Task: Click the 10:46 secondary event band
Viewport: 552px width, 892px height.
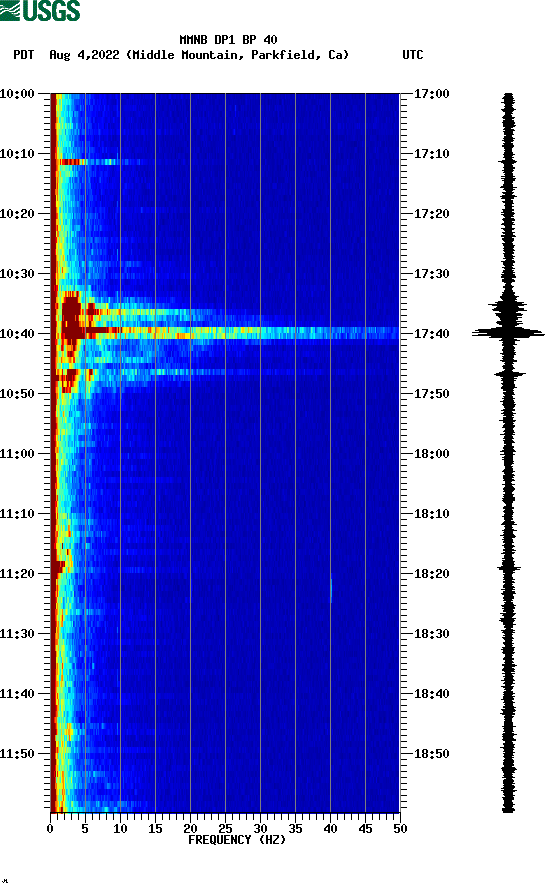Action: point(199,372)
